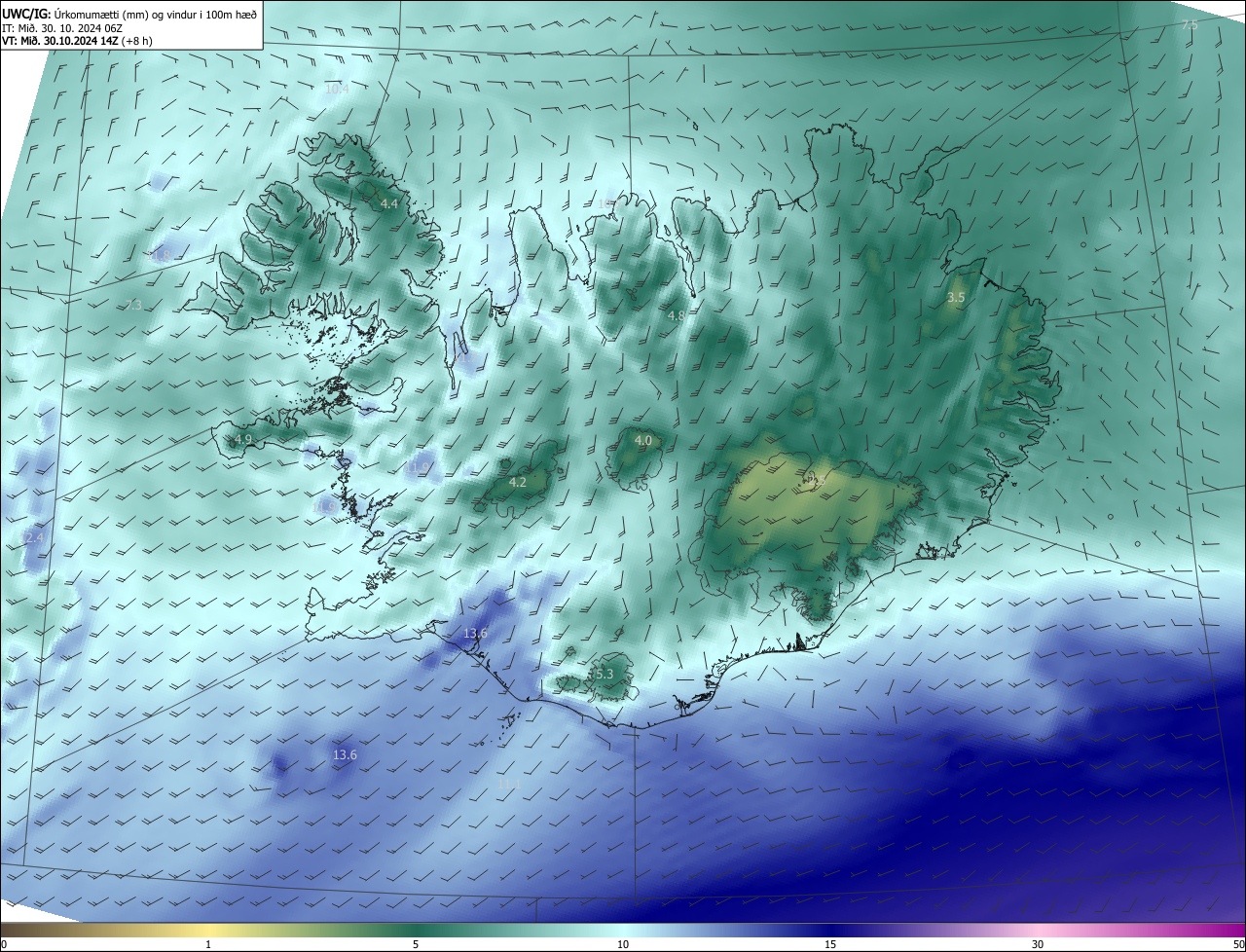
Task: Click the 50 tick on the colour scale
Action: [1238, 944]
